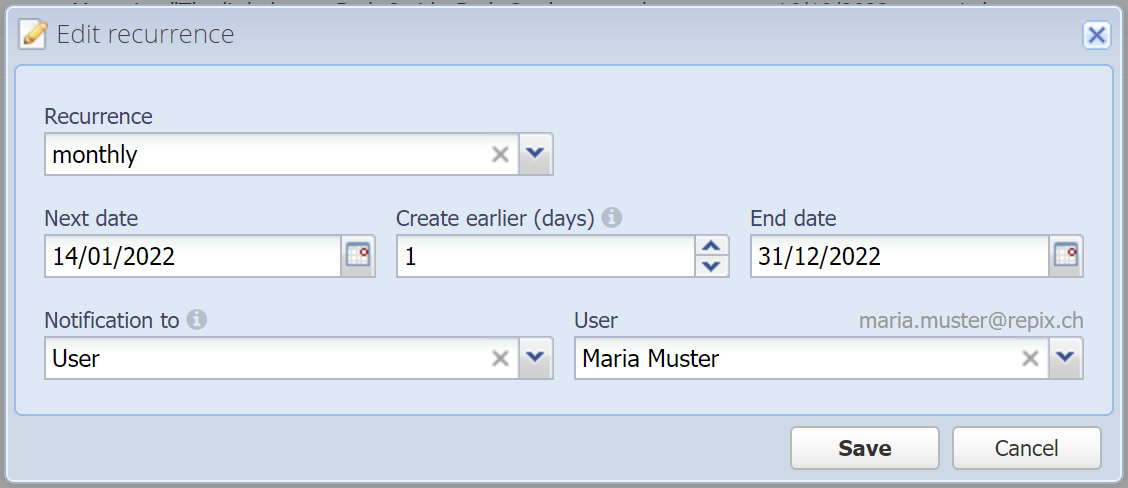
Task: Click the info icon next to Notification to
Action: [196, 320]
